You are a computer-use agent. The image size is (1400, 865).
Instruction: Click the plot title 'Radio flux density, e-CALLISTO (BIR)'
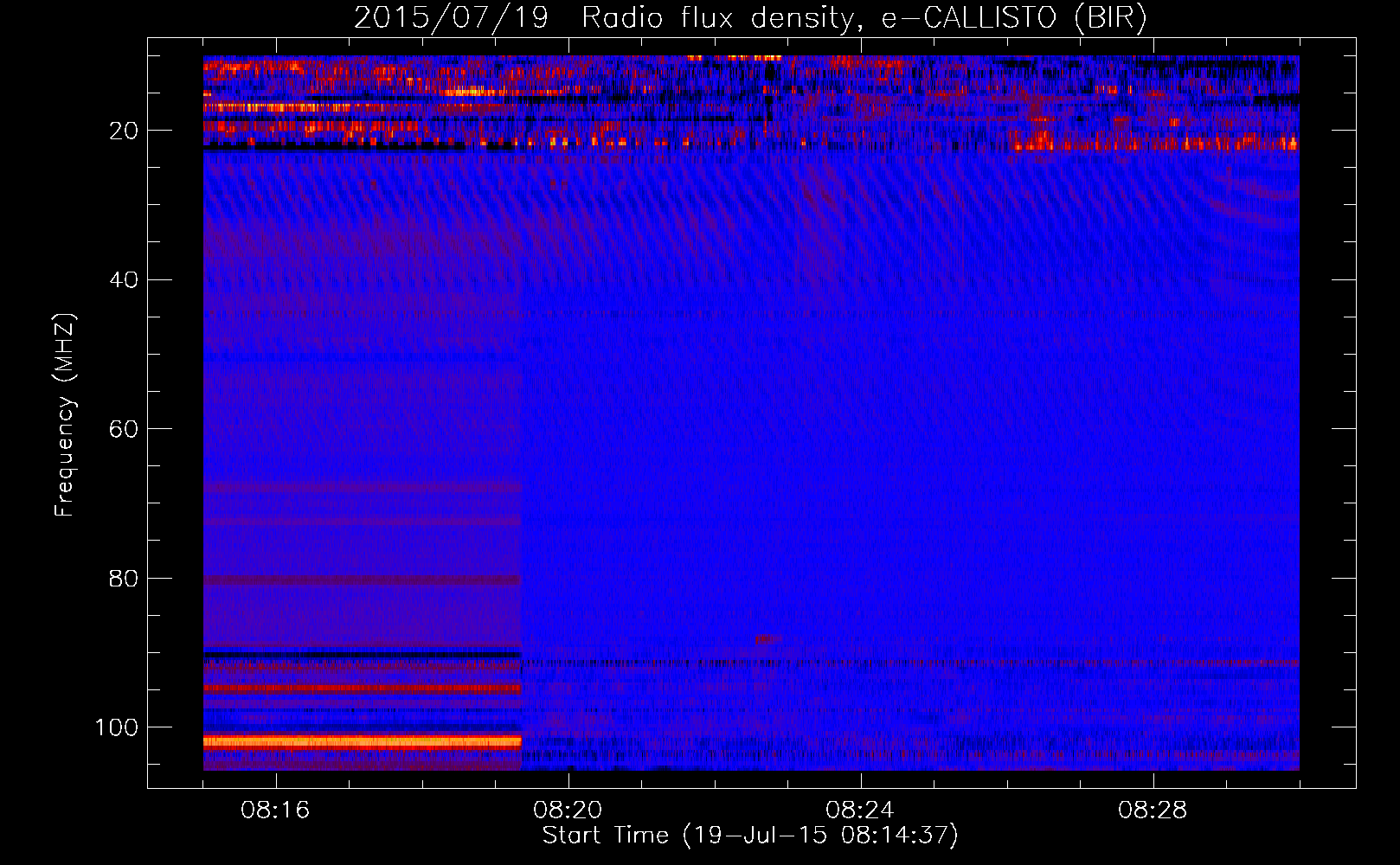[864, 18]
